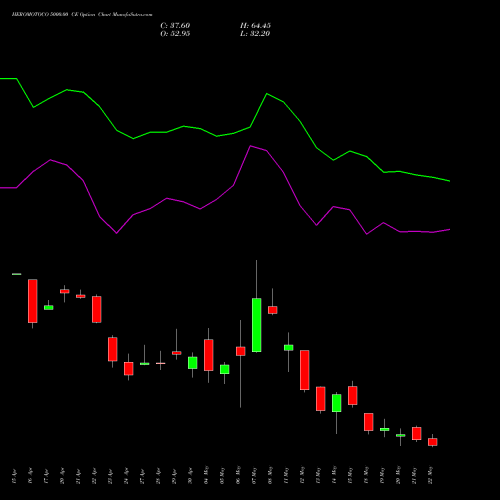The width and height of the screenshot is (500, 500).
Task: Click the '23 Apr' date axis label
Action: pos(110,476)
